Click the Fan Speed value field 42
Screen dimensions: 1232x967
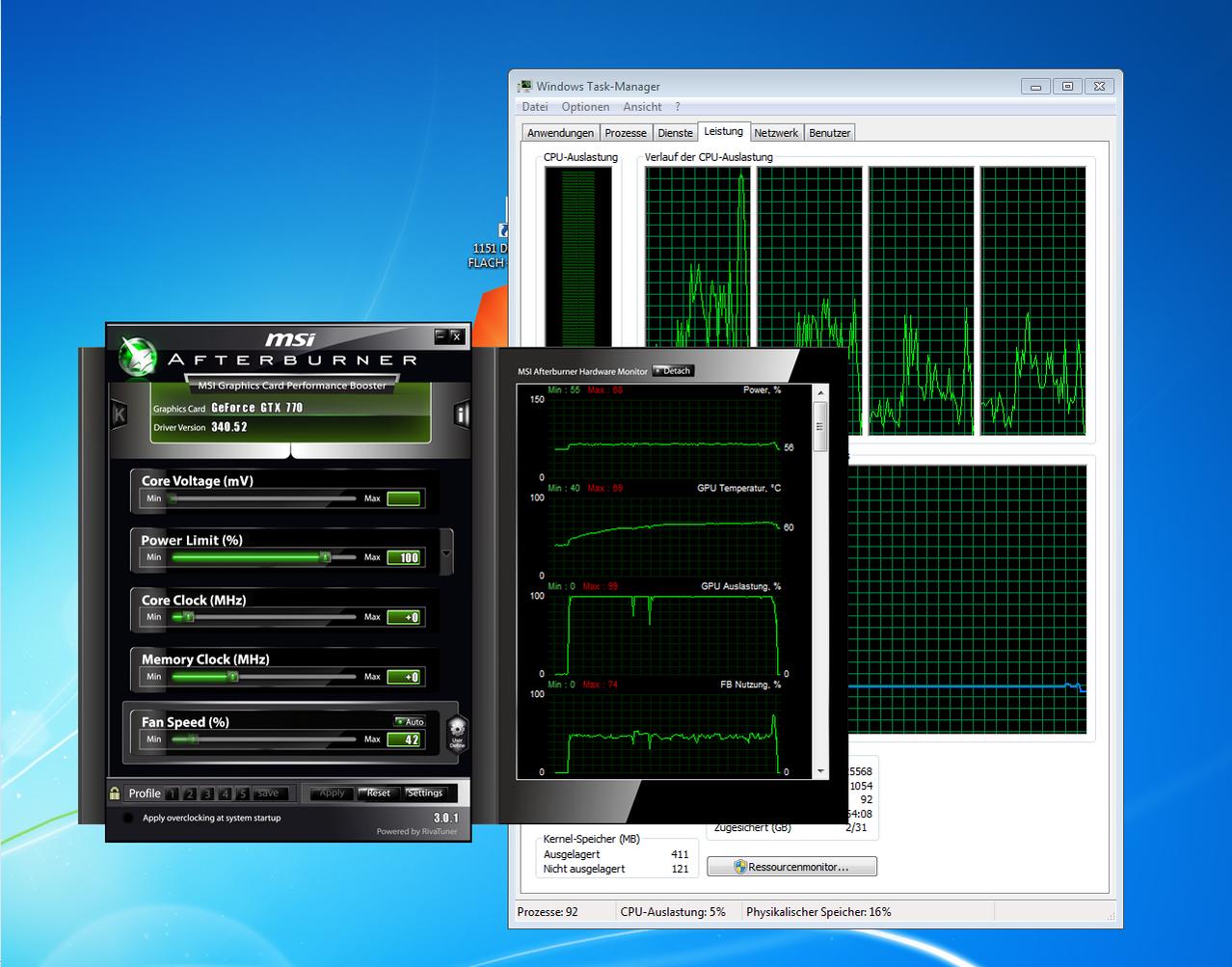pyautogui.click(x=404, y=739)
